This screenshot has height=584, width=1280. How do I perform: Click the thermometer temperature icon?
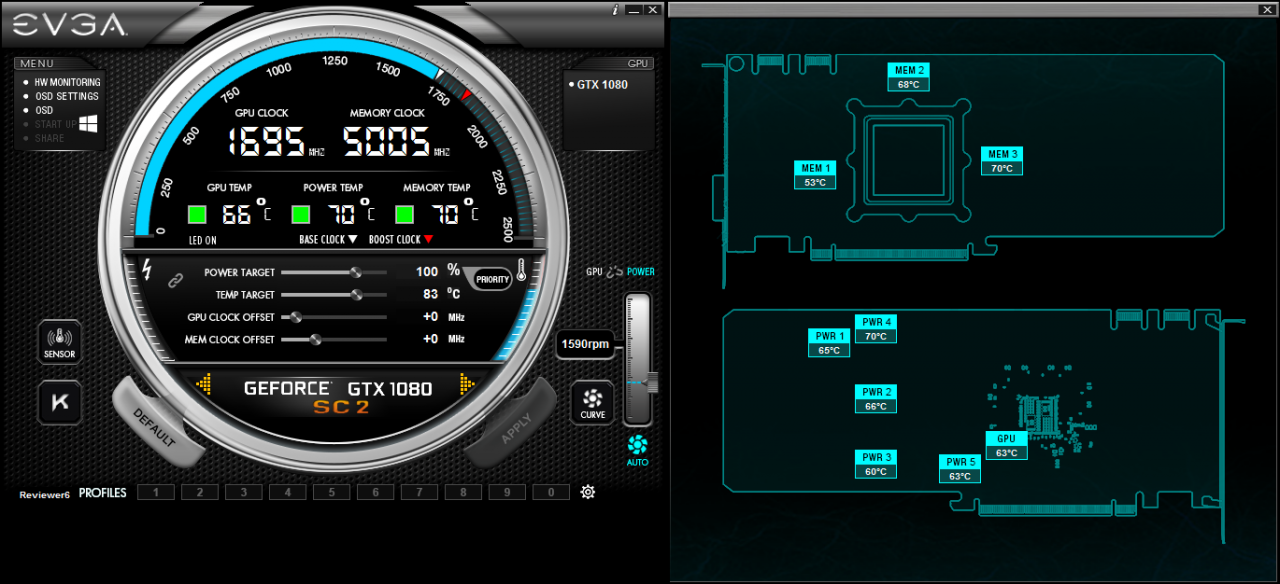[x=521, y=271]
